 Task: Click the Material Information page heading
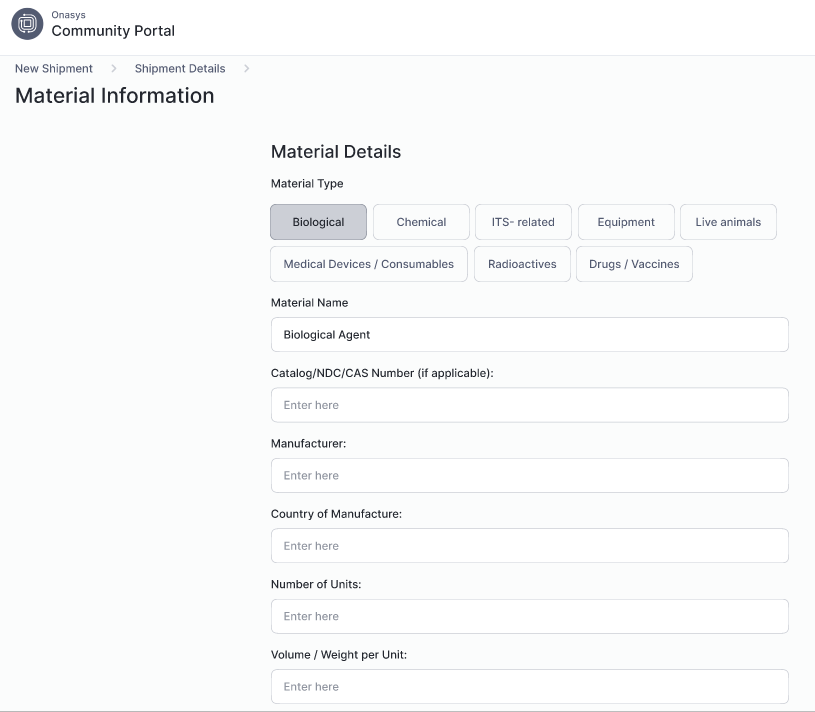[x=114, y=96]
